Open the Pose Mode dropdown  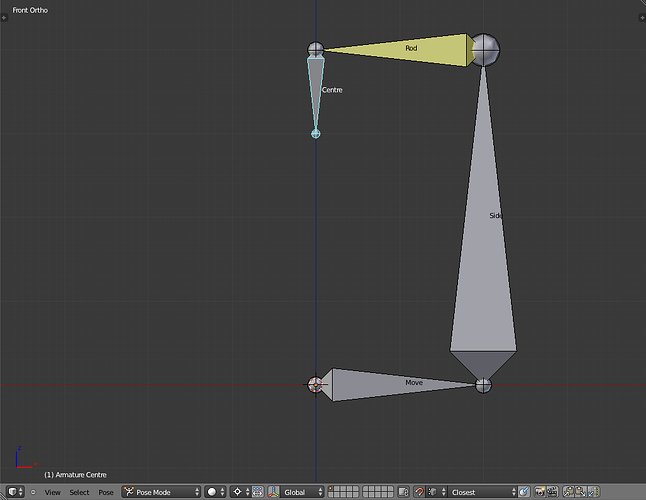[x=161, y=492]
